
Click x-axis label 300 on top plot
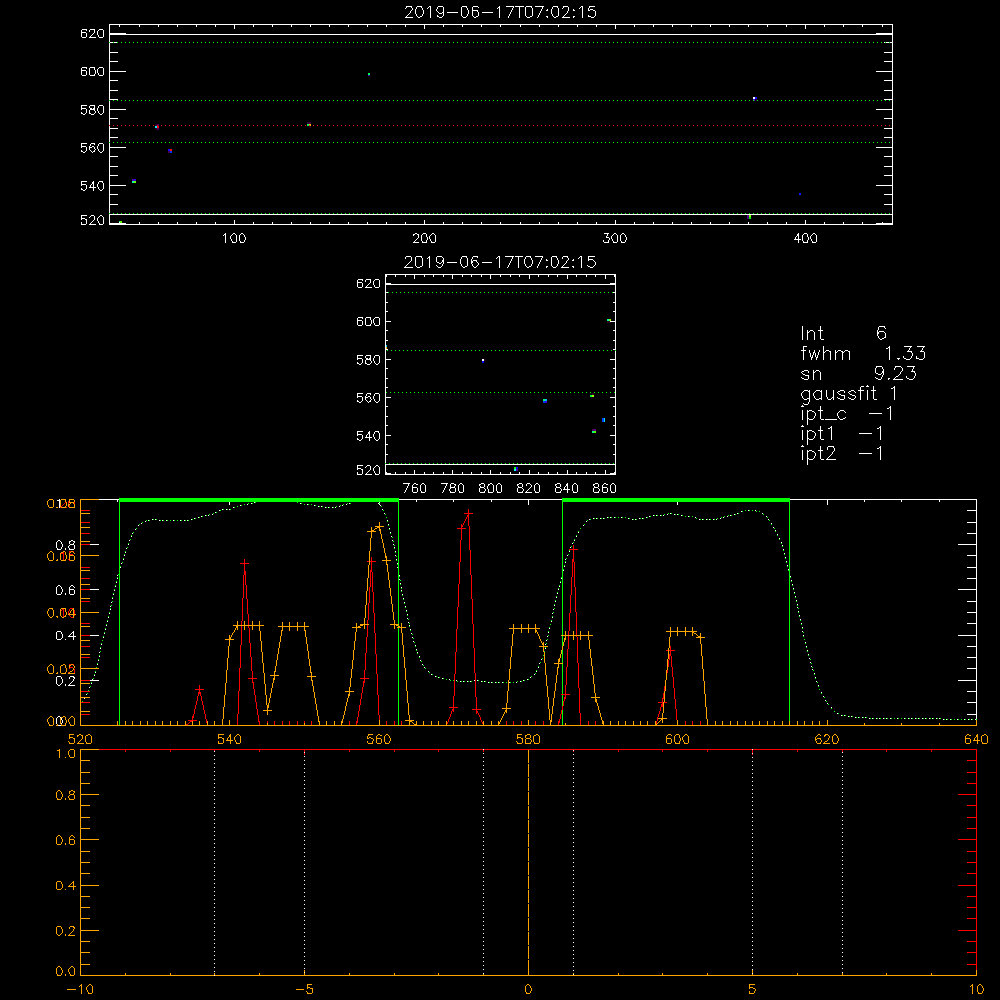coord(615,239)
